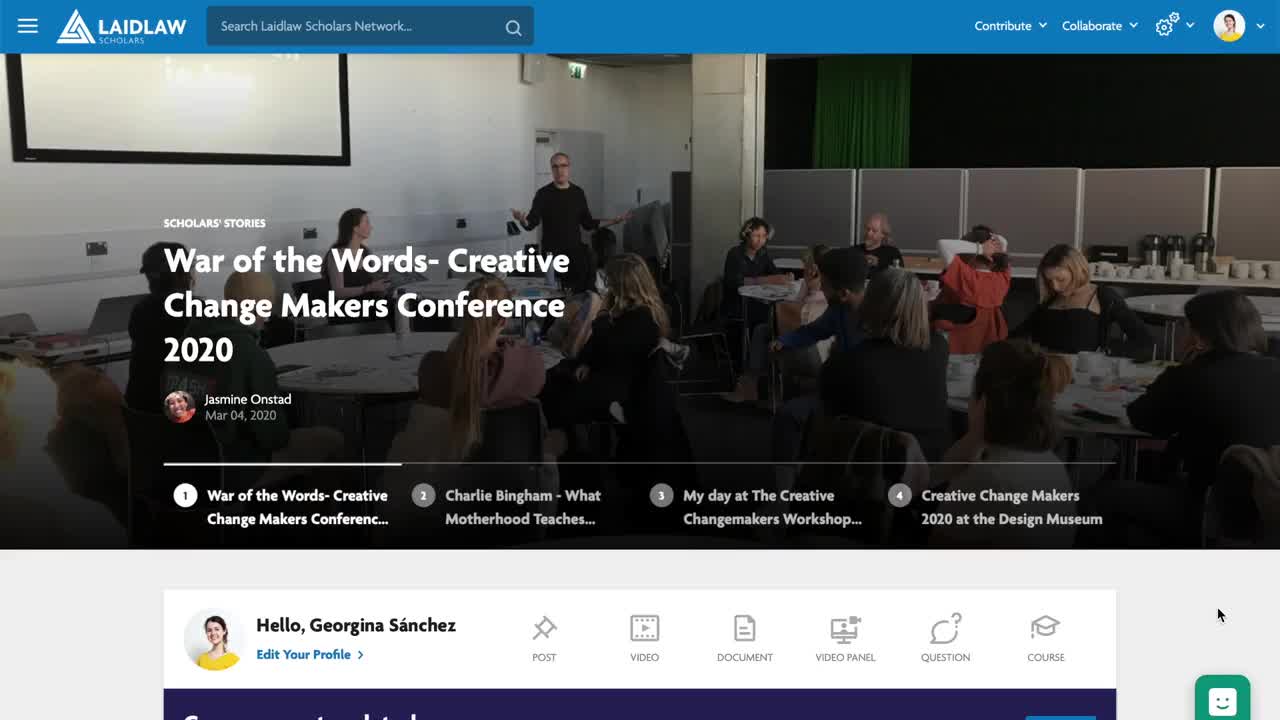The width and height of the screenshot is (1280, 720).
Task: Upload a new Document
Action: pos(744,639)
